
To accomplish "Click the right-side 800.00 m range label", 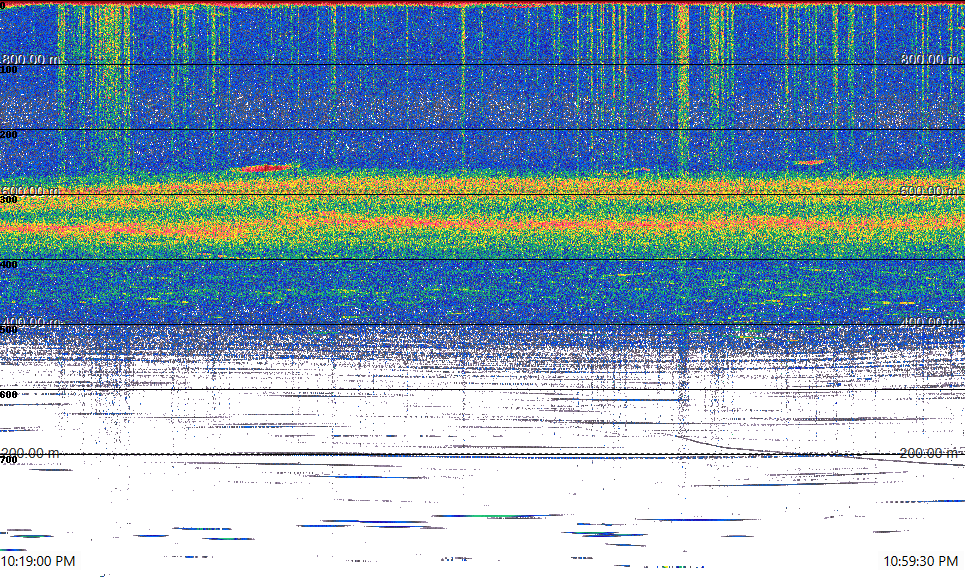I will tap(930, 59).
